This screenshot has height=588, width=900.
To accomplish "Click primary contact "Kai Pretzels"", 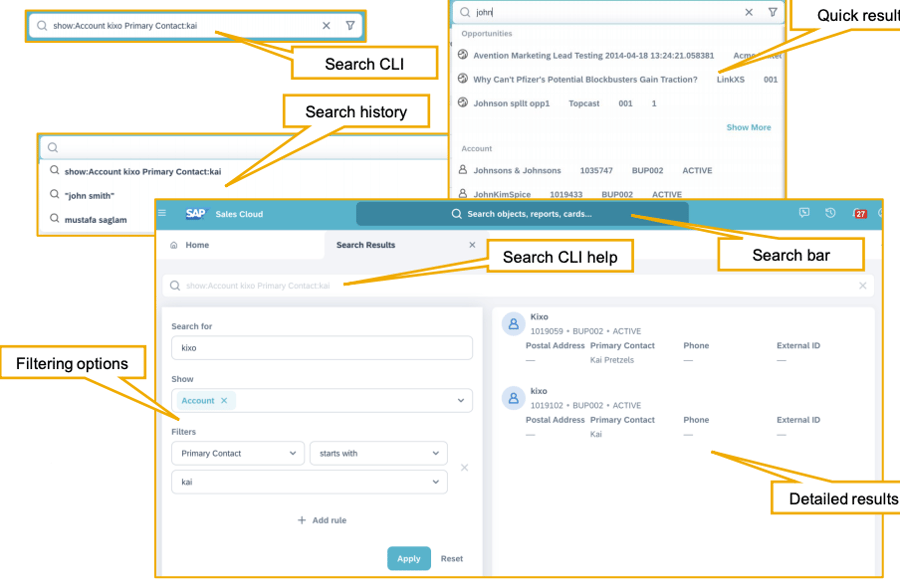I will [x=612, y=360].
